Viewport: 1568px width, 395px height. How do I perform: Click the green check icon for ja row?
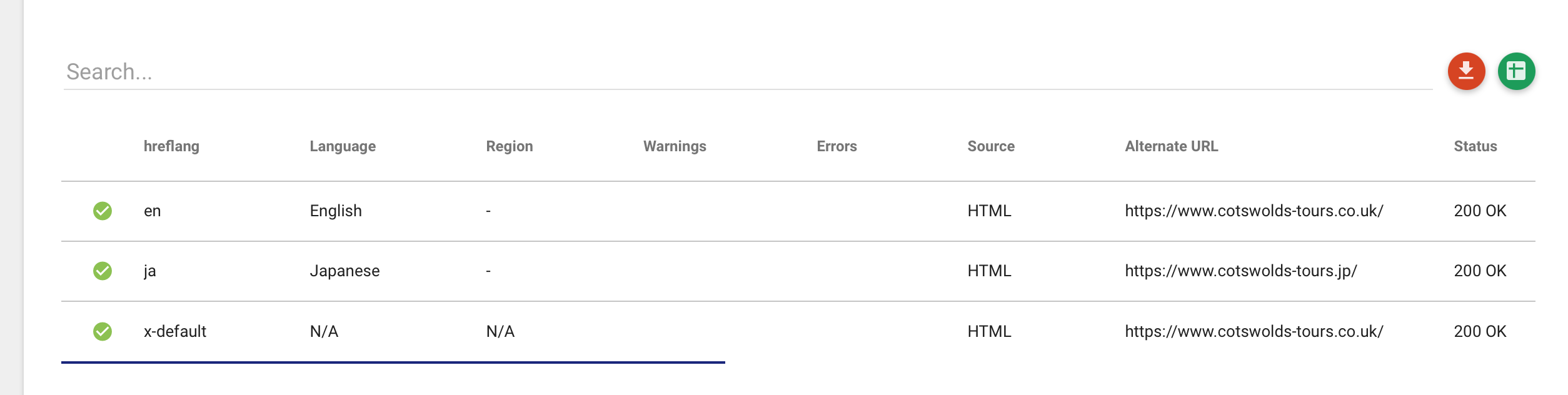(103, 271)
